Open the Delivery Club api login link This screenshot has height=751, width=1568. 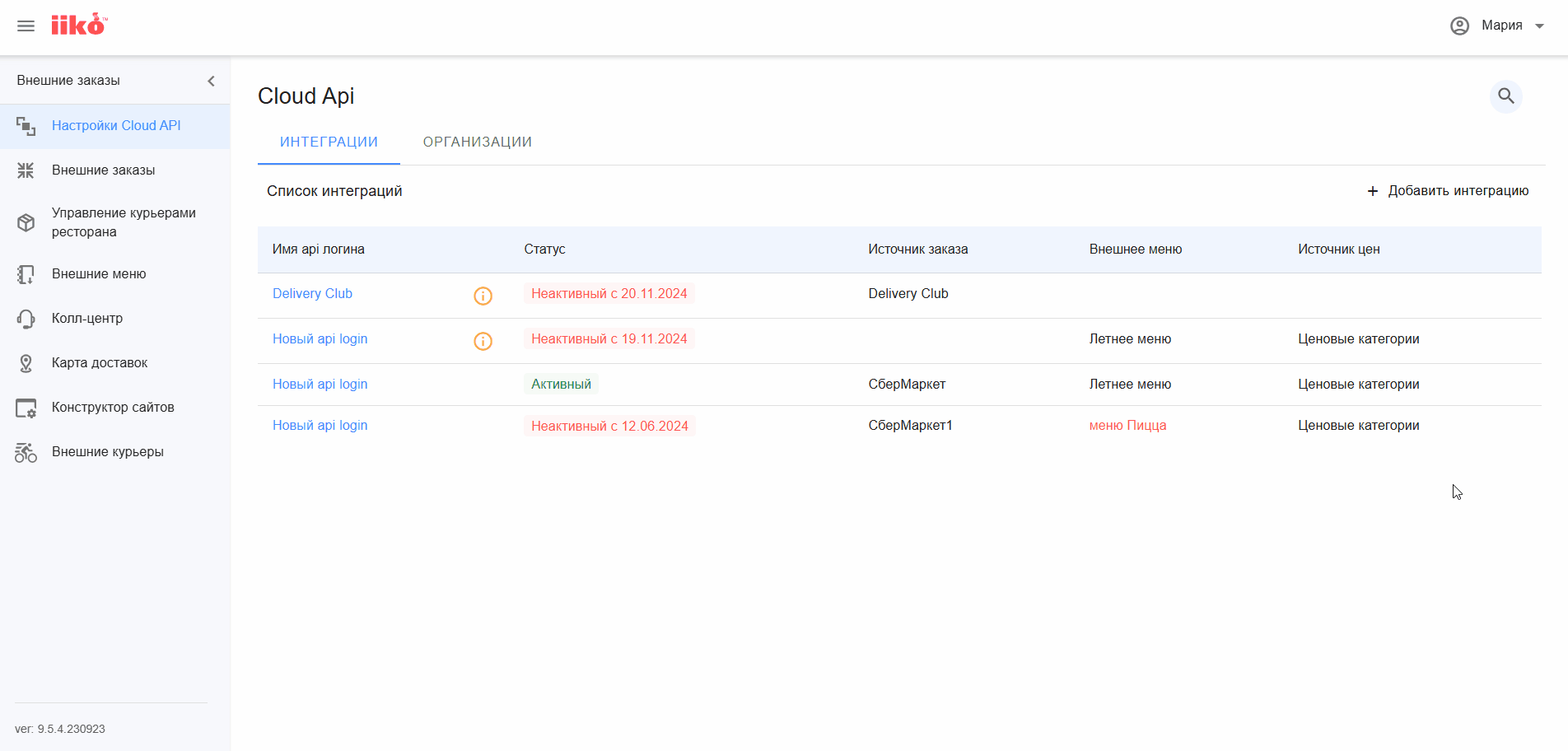[312, 294]
